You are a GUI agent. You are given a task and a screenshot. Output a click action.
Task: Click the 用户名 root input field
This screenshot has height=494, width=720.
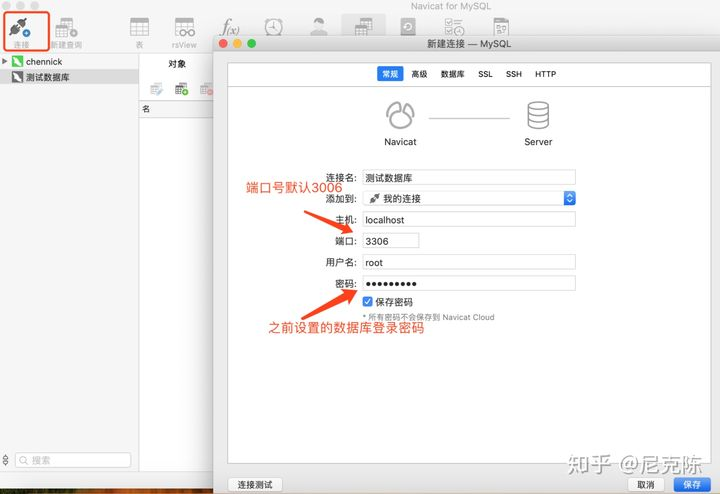click(469, 262)
